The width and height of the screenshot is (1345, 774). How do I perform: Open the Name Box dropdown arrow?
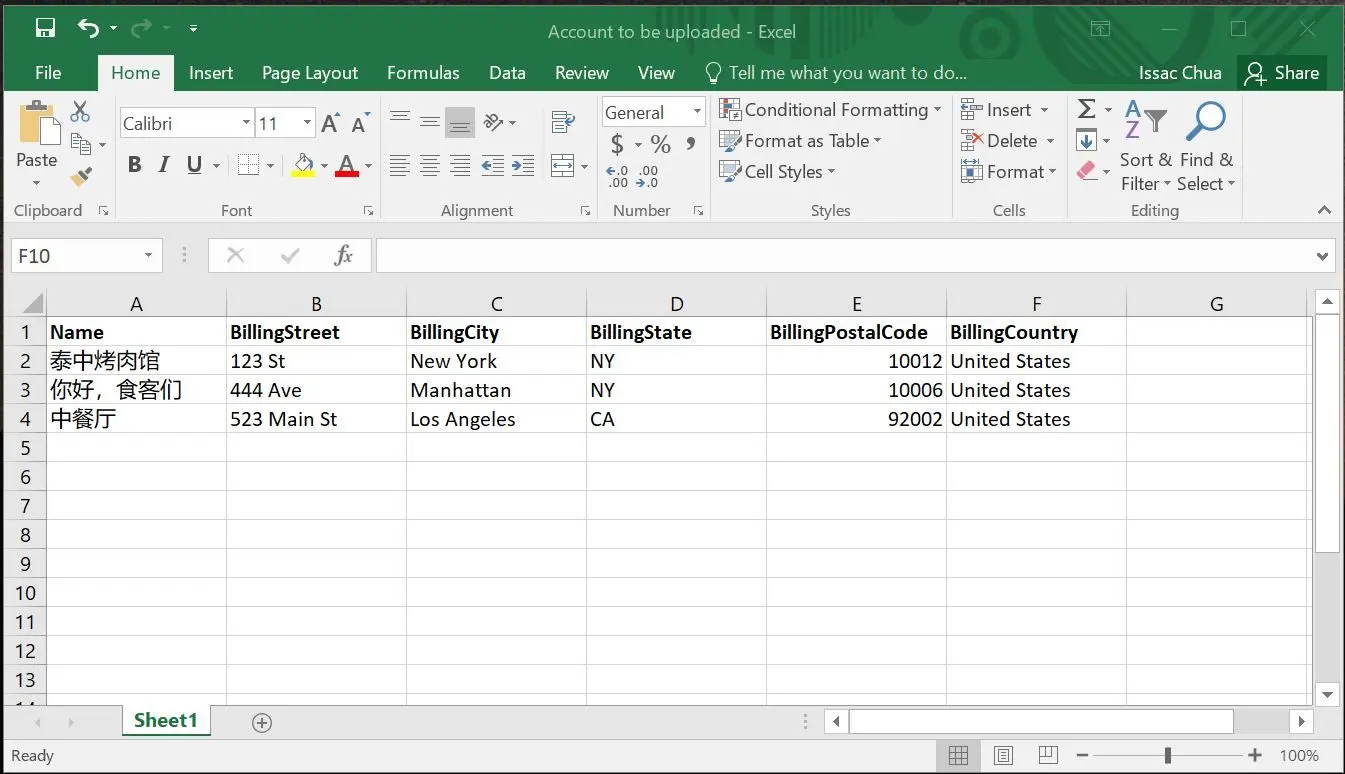pos(148,256)
